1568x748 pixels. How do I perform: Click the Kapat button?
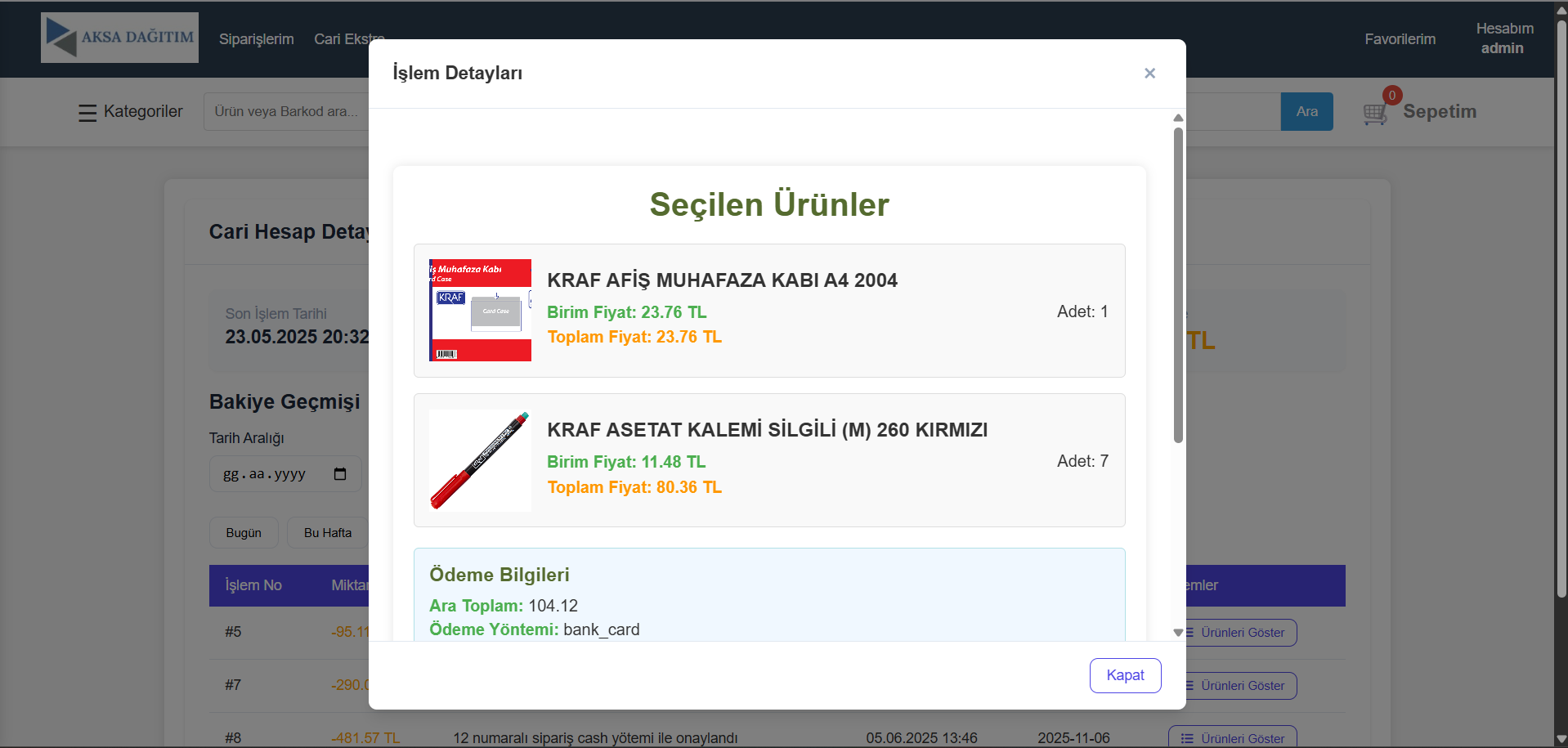(1125, 675)
